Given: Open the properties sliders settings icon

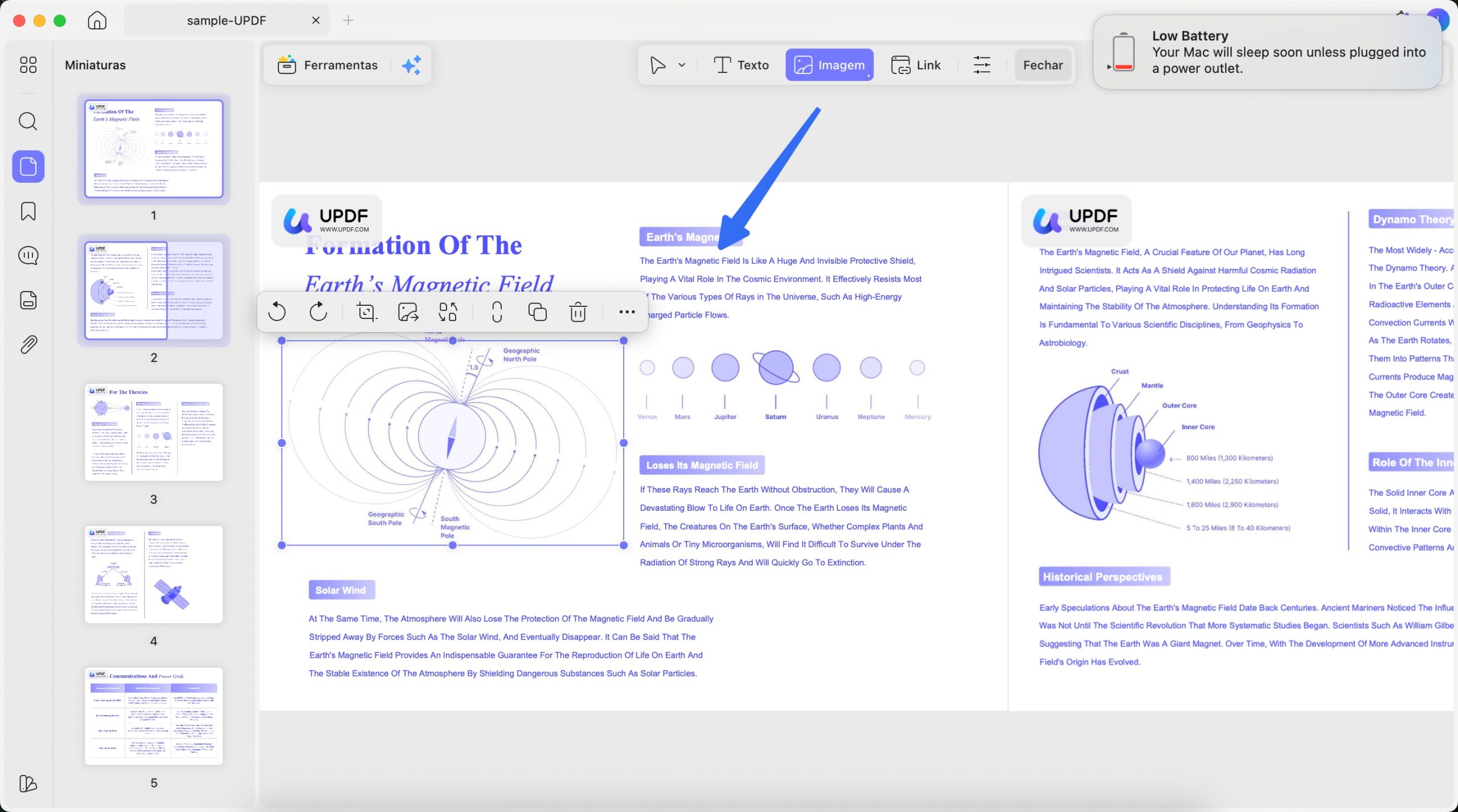Looking at the screenshot, I should [x=982, y=65].
